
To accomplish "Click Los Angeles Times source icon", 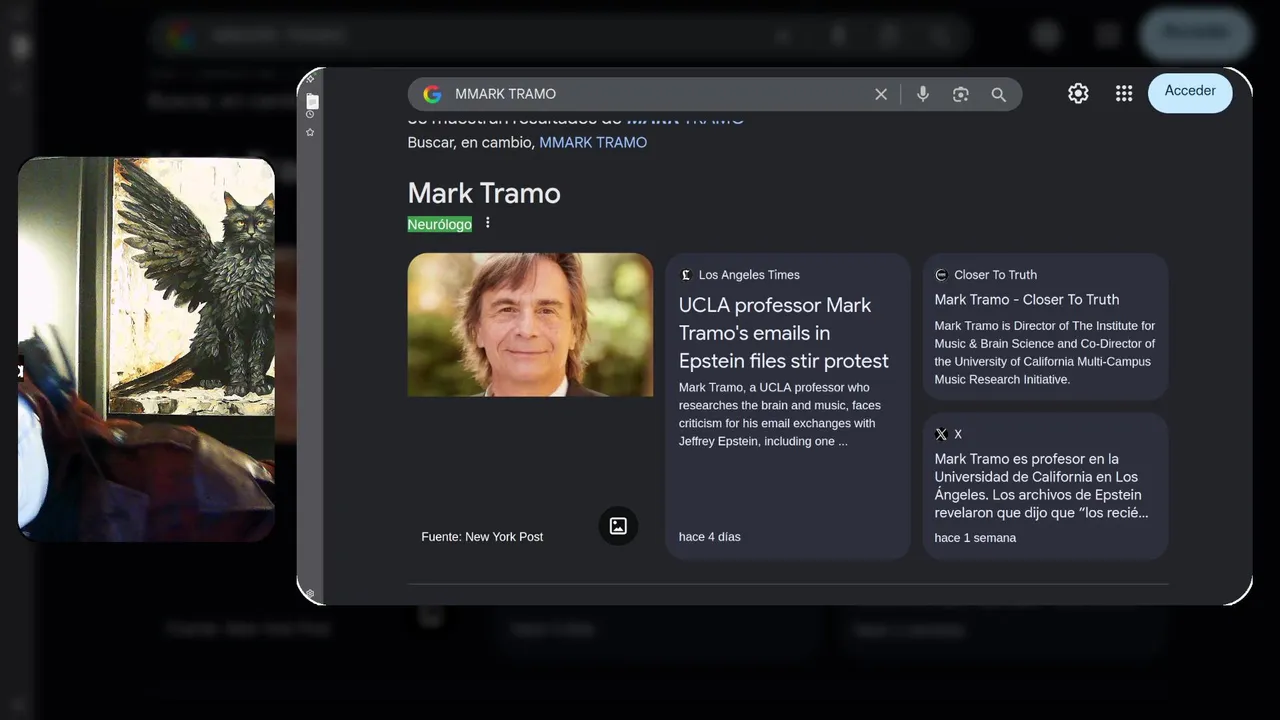I will pyautogui.click(x=686, y=275).
